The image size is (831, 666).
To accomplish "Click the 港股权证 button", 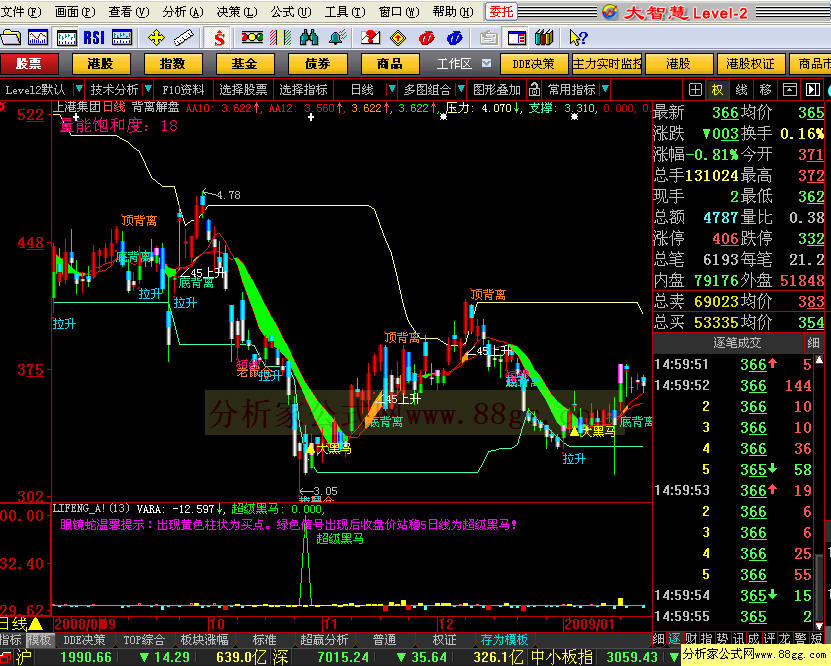I will pos(750,64).
